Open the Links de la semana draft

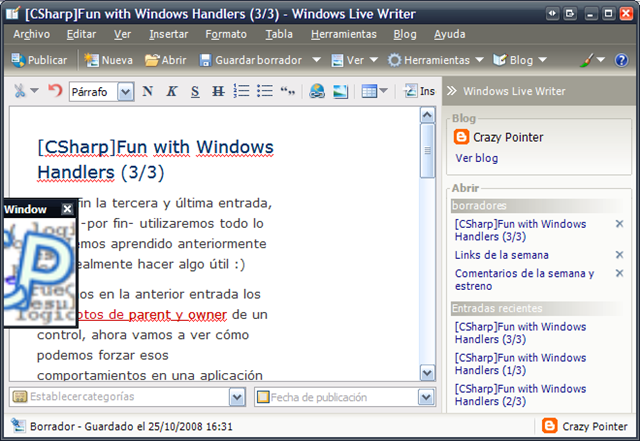pyautogui.click(x=502, y=255)
